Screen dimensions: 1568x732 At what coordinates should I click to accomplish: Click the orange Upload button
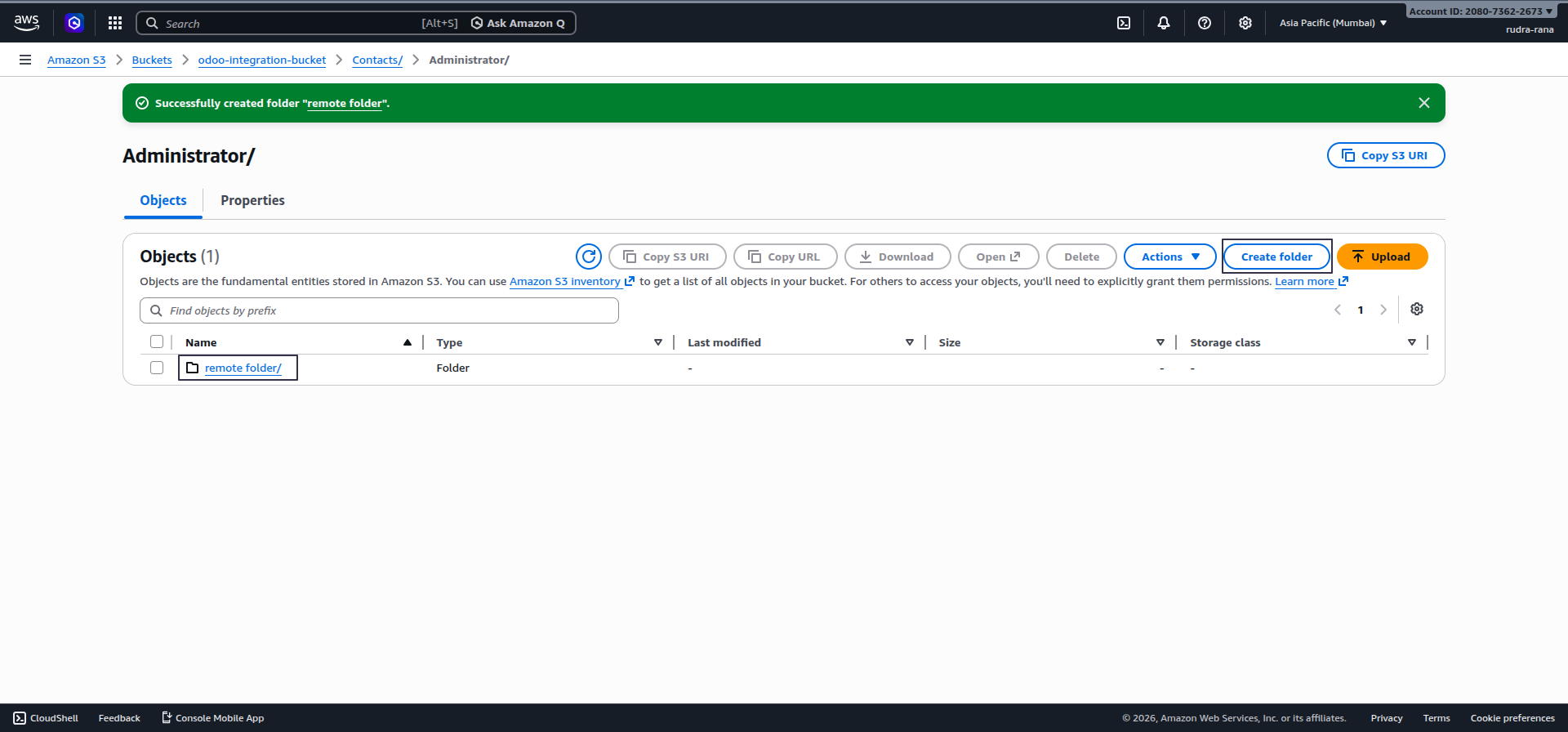(1383, 257)
